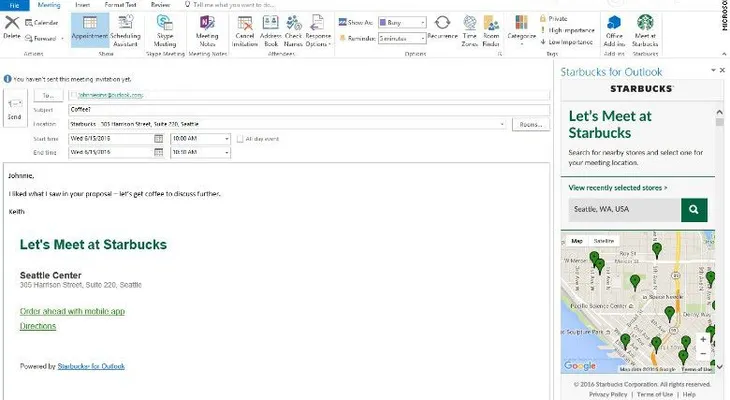Tick the checkbox beside the recipient address
Screen dimensions: 730x400
pyautogui.click(x=74, y=95)
